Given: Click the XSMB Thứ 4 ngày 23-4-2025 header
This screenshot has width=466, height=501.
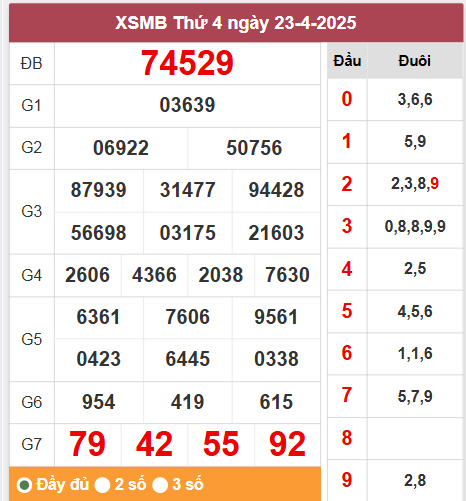Looking at the screenshot, I should click(x=236, y=23).
